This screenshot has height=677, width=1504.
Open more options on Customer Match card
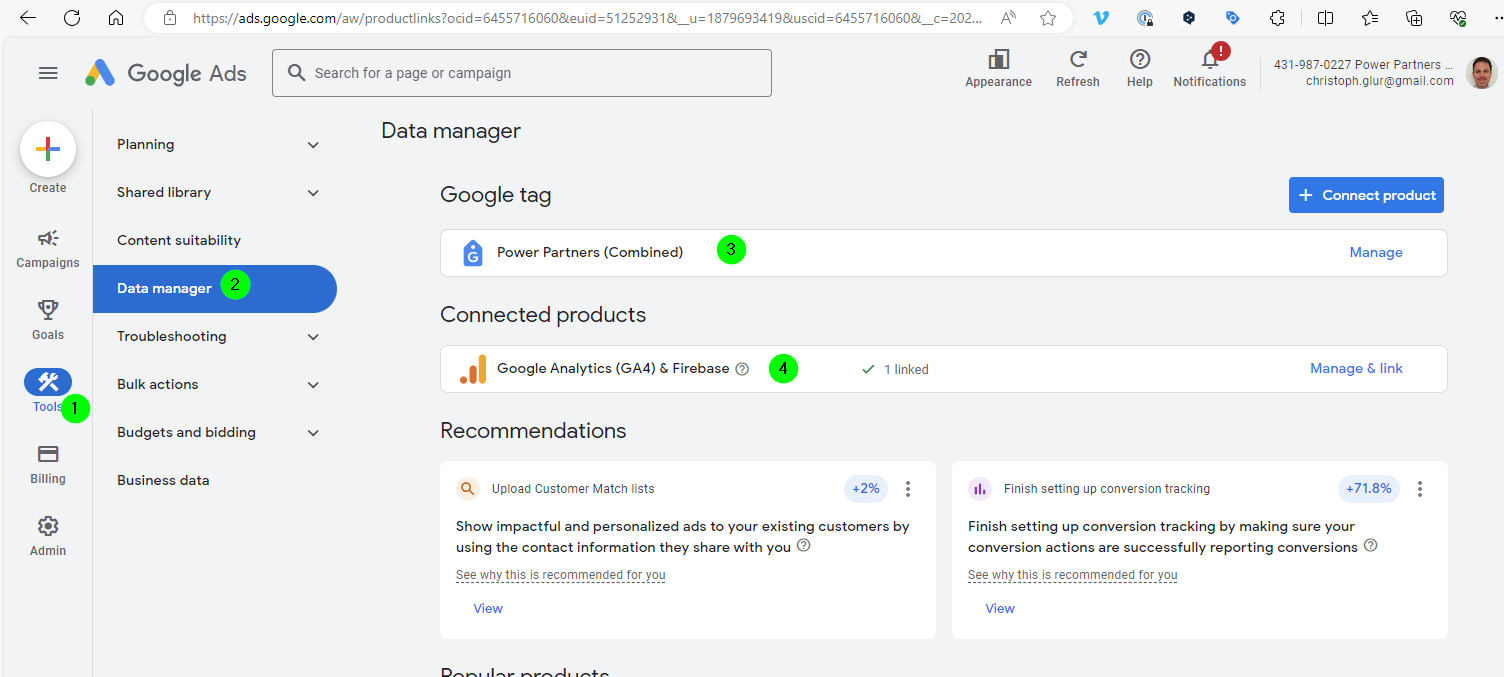908,489
